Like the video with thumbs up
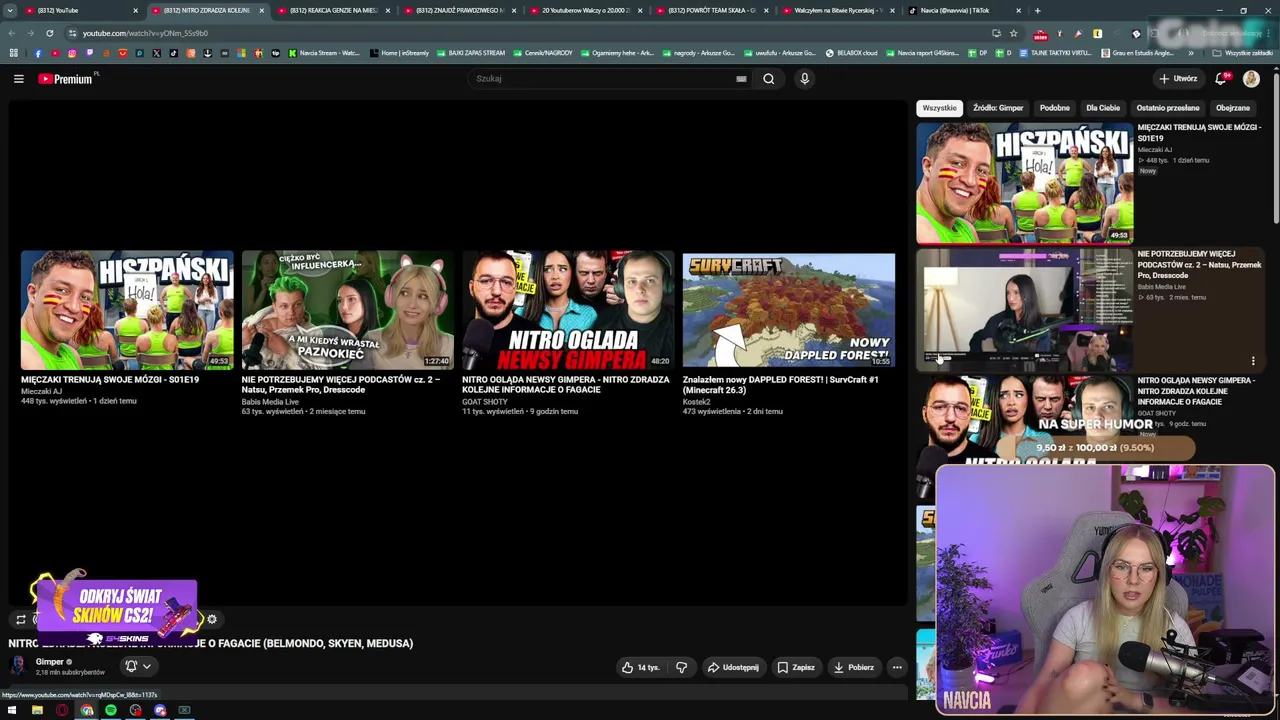The width and height of the screenshot is (1280, 720). [639, 667]
